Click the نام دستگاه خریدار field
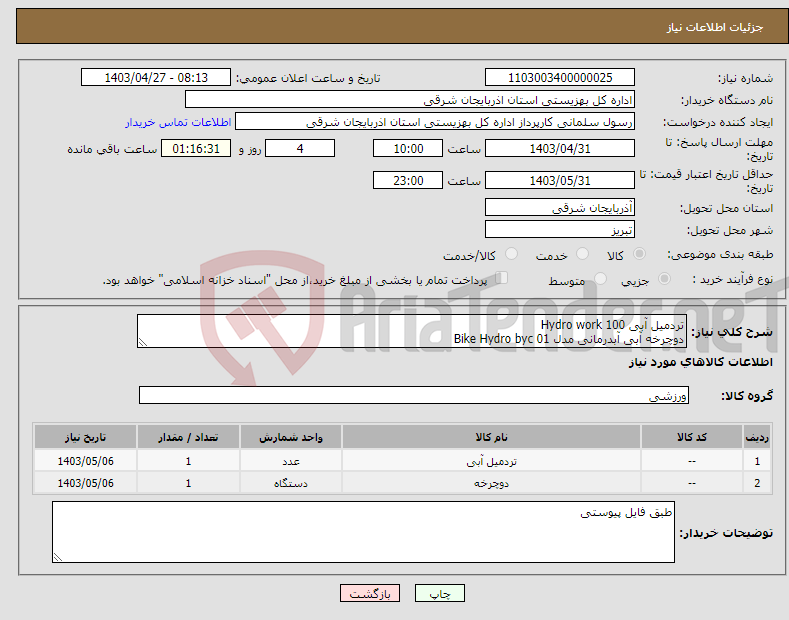 410,100
